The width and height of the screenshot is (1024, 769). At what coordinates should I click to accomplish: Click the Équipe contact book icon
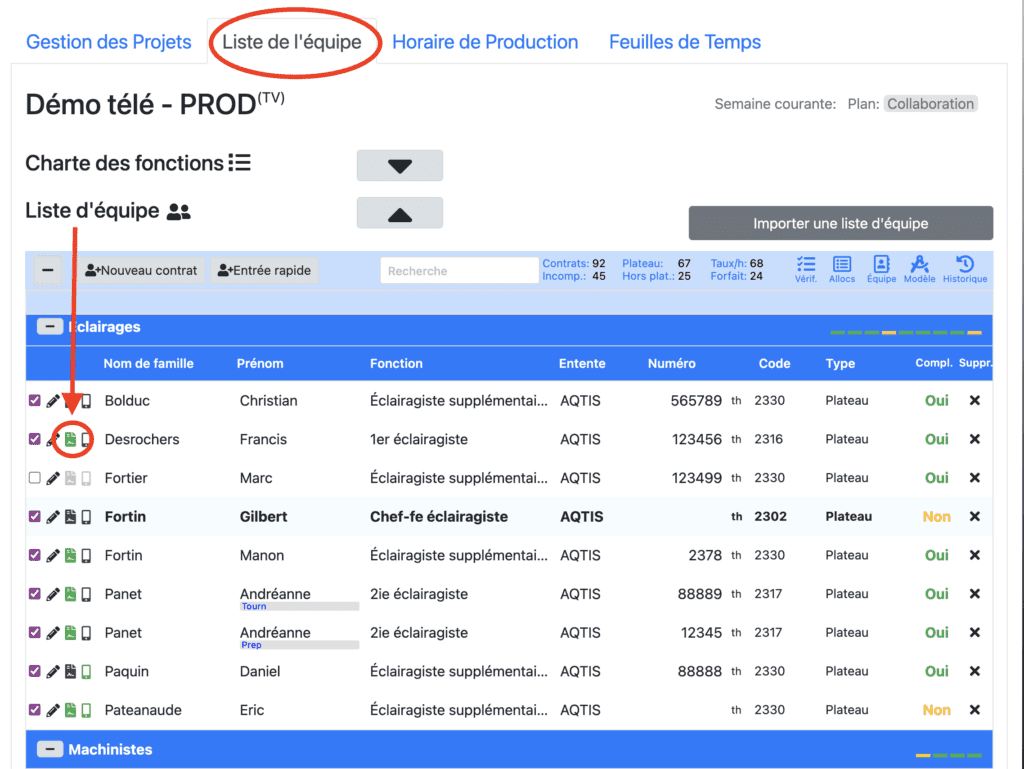coord(881,268)
